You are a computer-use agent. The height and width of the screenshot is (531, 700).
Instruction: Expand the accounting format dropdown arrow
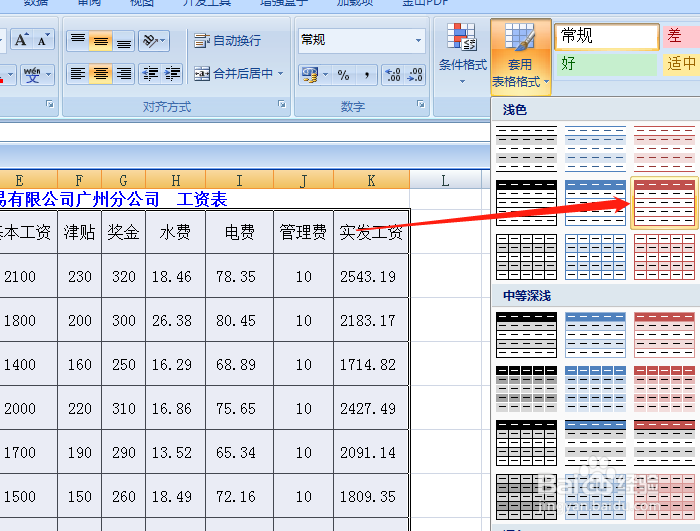tap(325, 75)
